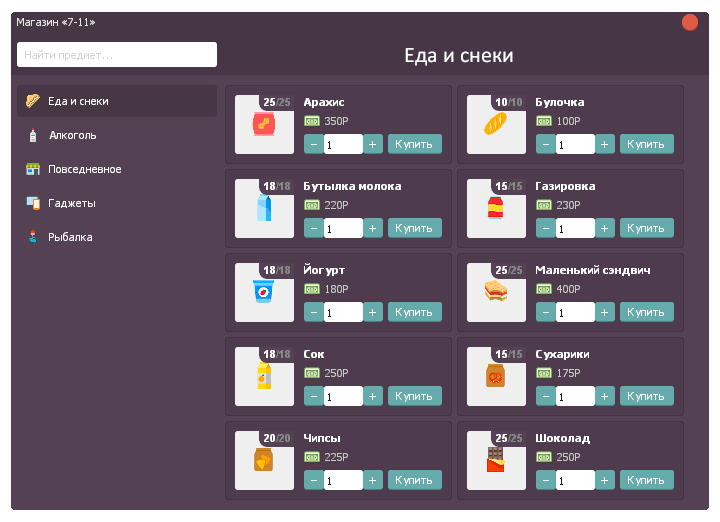Switch to the Гаджеты category
The height and width of the screenshot is (522, 720).
pyautogui.click(x=72, y=203)
